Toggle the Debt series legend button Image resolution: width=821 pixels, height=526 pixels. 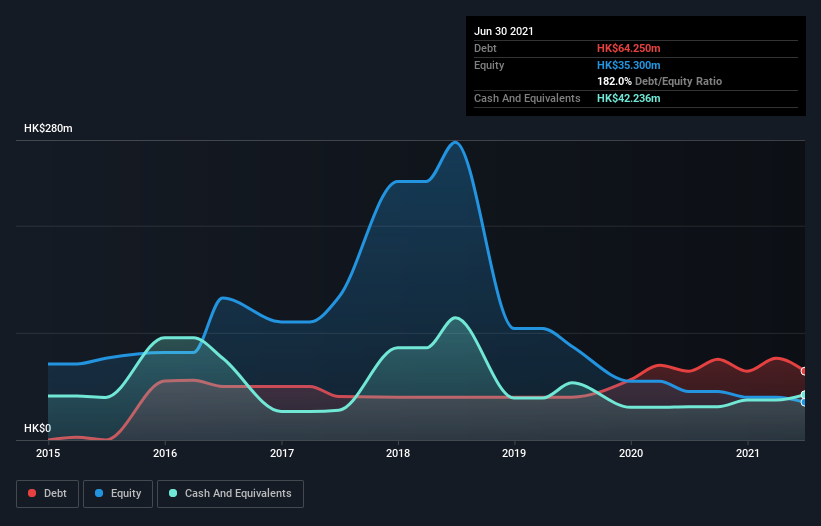[x=48, y=494]
